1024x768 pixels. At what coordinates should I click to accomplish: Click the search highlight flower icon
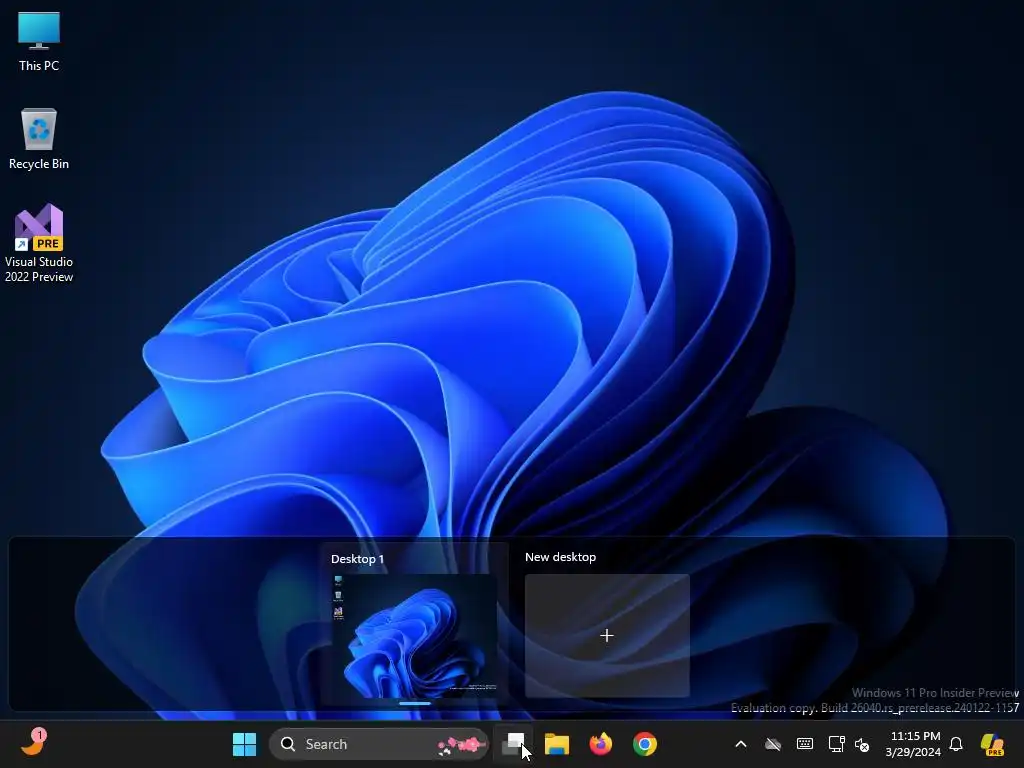click(x=462, y=744)
